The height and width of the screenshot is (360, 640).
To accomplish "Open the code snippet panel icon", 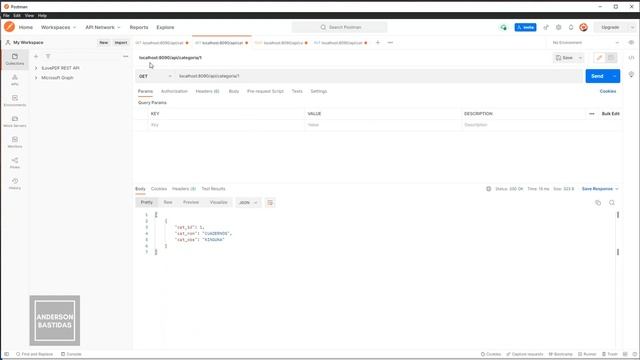I will [631, 58].
